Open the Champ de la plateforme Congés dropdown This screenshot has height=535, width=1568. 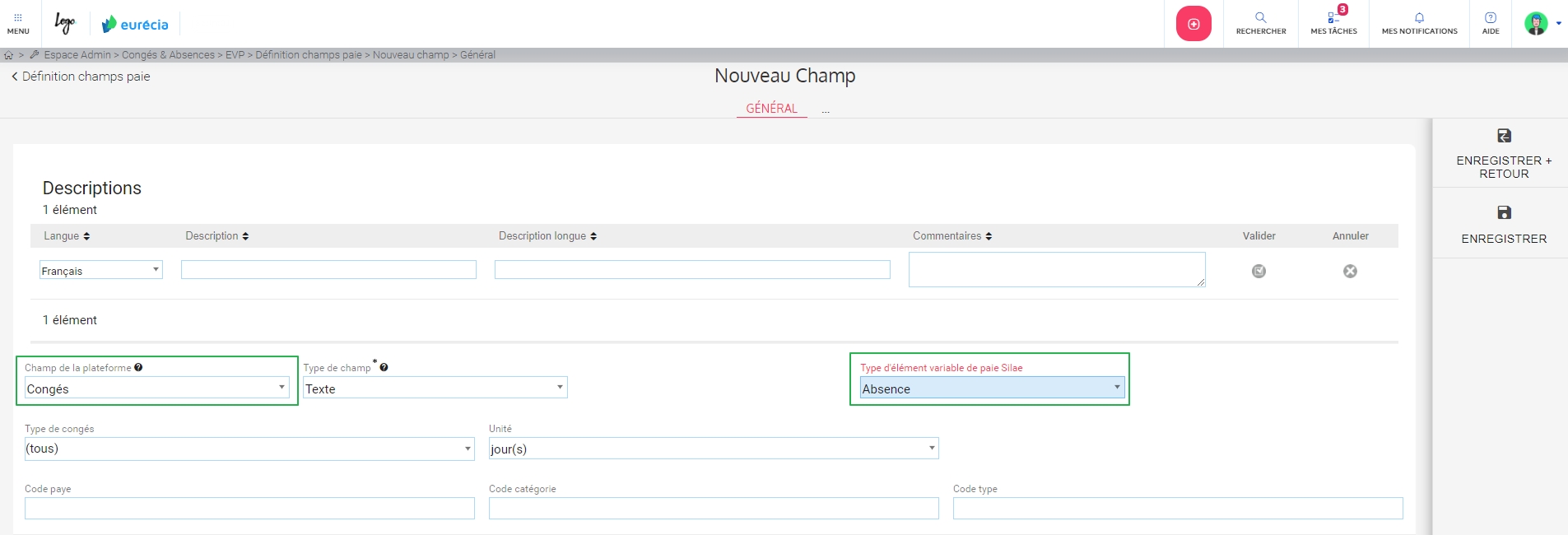point(157,388)
